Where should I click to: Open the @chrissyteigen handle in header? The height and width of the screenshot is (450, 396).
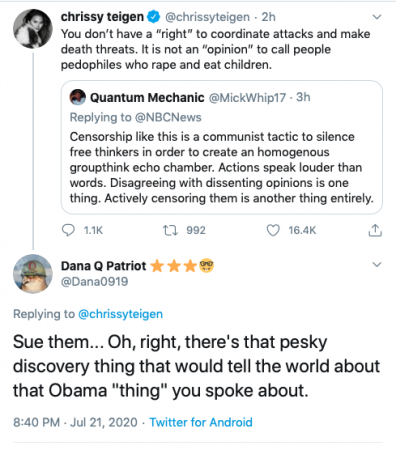click(207, 17)
